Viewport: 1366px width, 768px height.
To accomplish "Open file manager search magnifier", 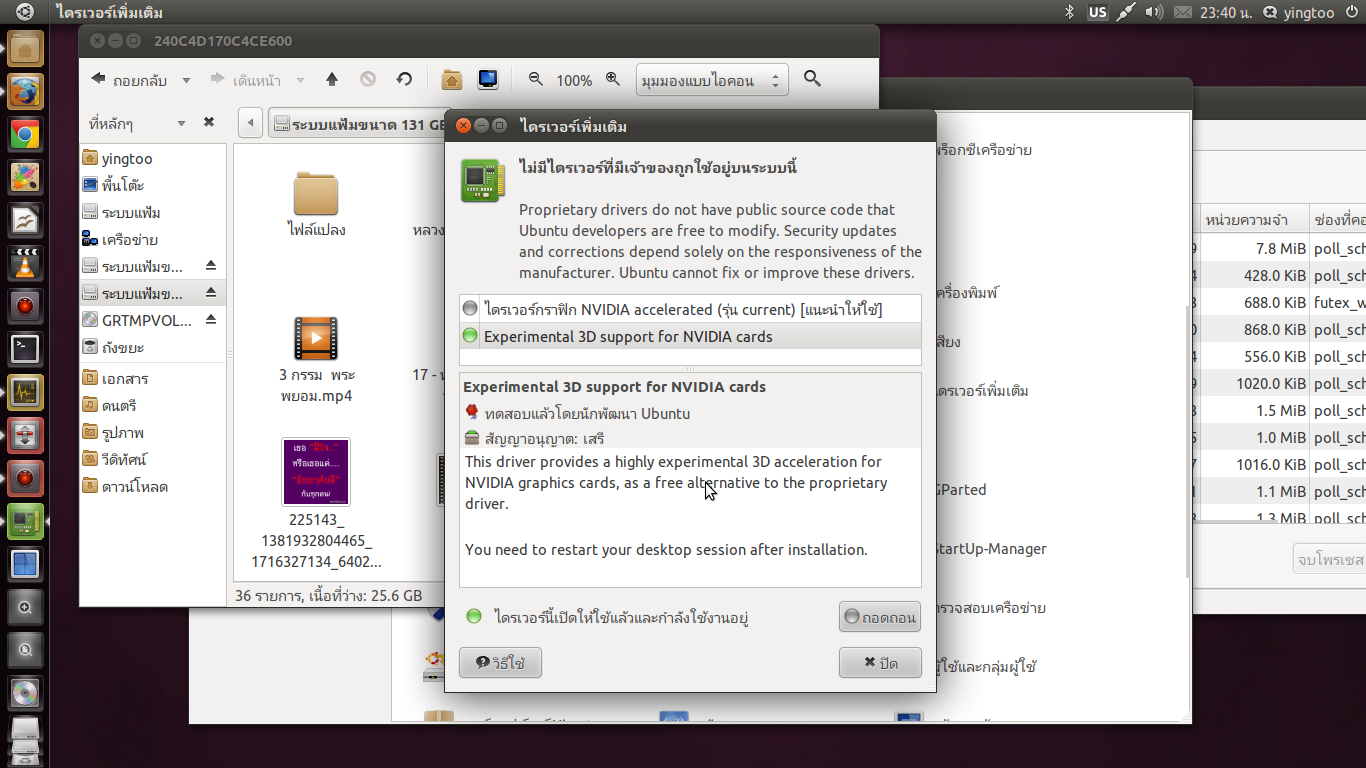I will (812, 79).
